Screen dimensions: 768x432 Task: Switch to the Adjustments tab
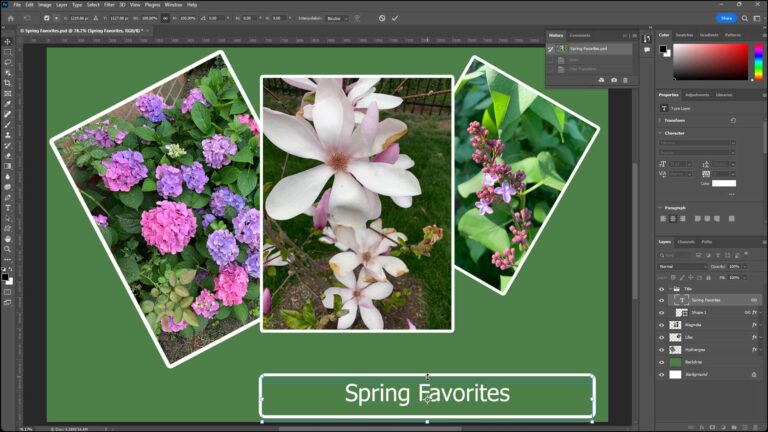(697, 95)
